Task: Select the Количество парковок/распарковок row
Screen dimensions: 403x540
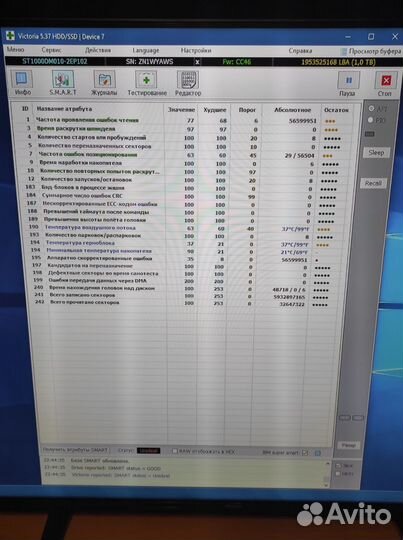Action: point(184,236)
